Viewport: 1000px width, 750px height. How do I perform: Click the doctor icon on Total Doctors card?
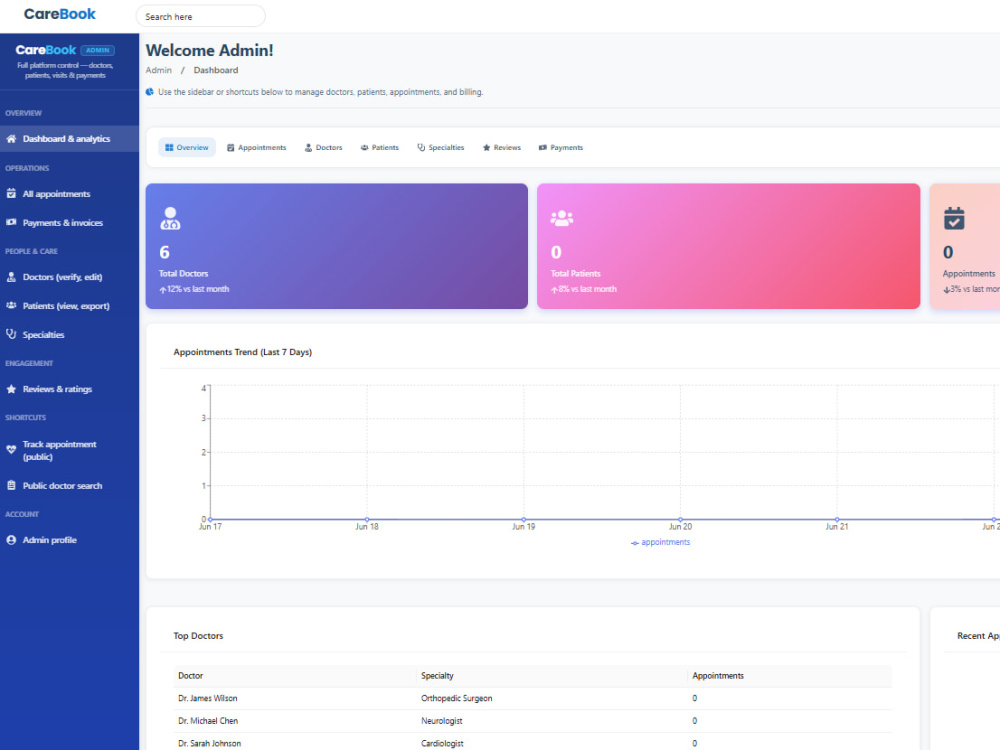coord(170,218)
